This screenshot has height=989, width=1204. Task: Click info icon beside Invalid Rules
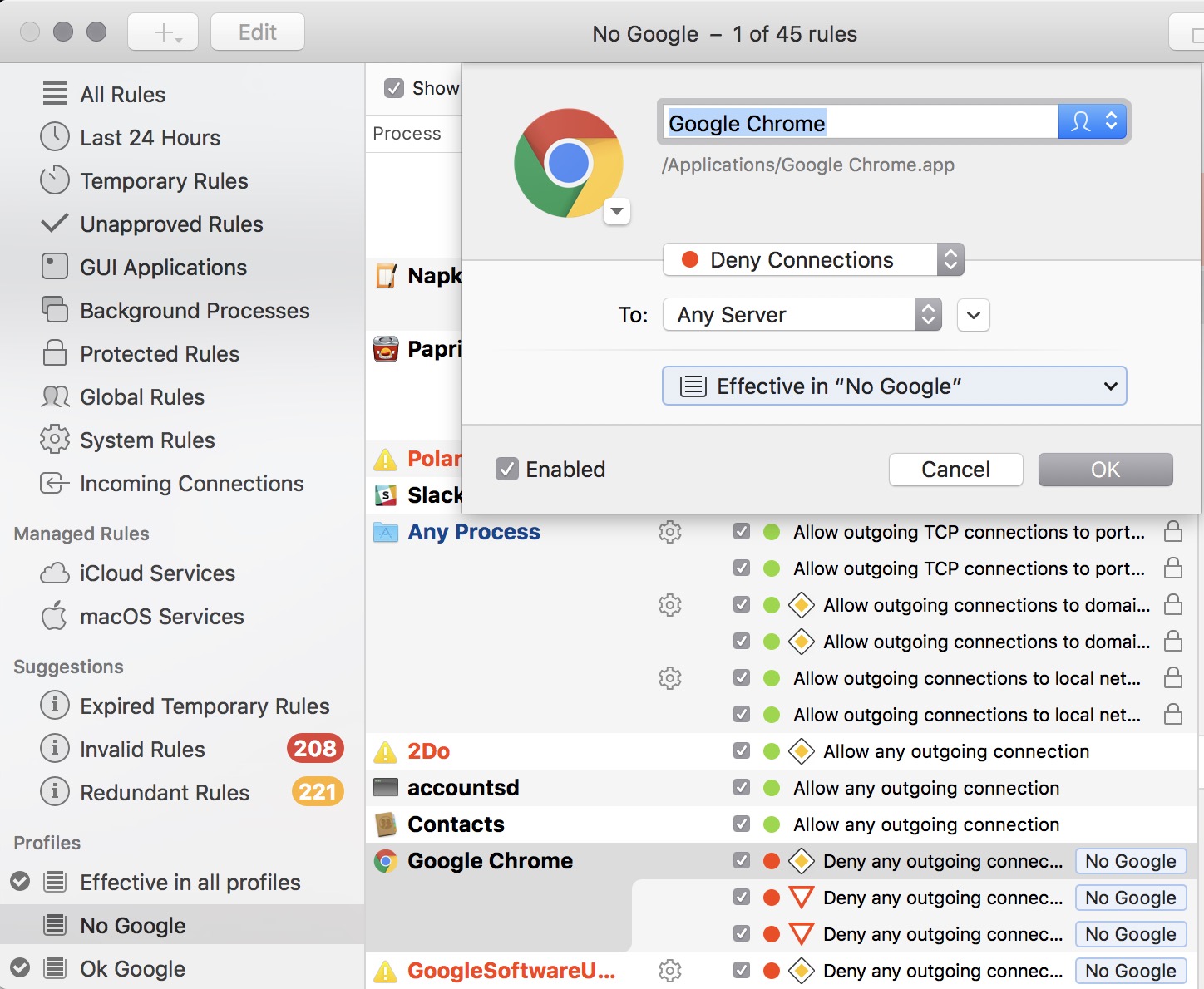pyautogui.click(x=55, y=749)
